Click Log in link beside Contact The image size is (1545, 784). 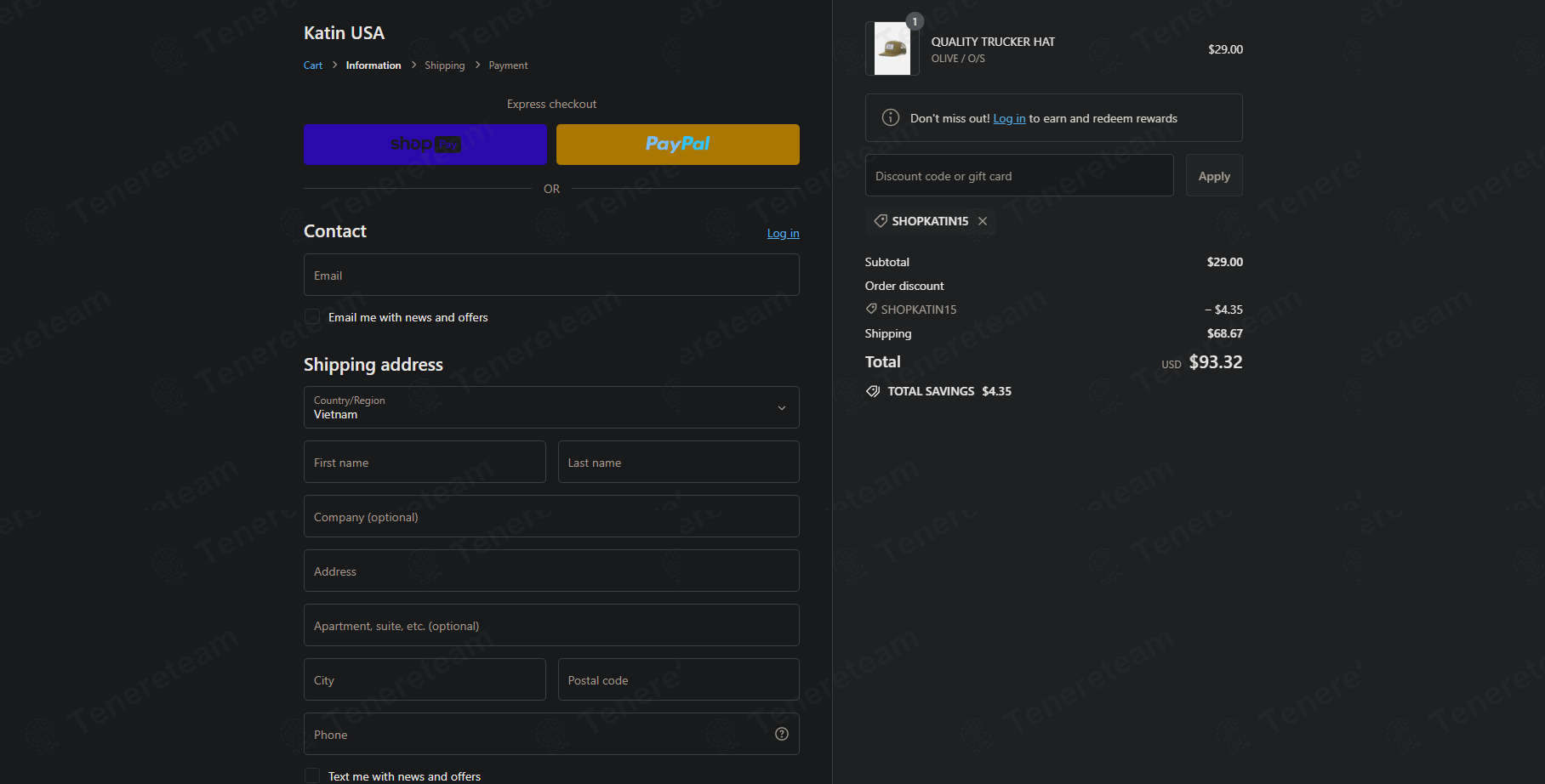click(783, 233)
